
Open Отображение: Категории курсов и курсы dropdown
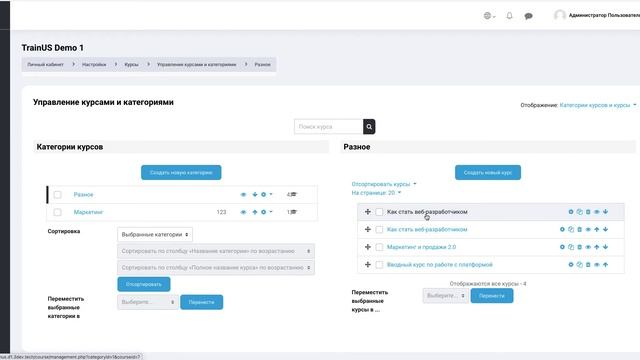[598, 105]
